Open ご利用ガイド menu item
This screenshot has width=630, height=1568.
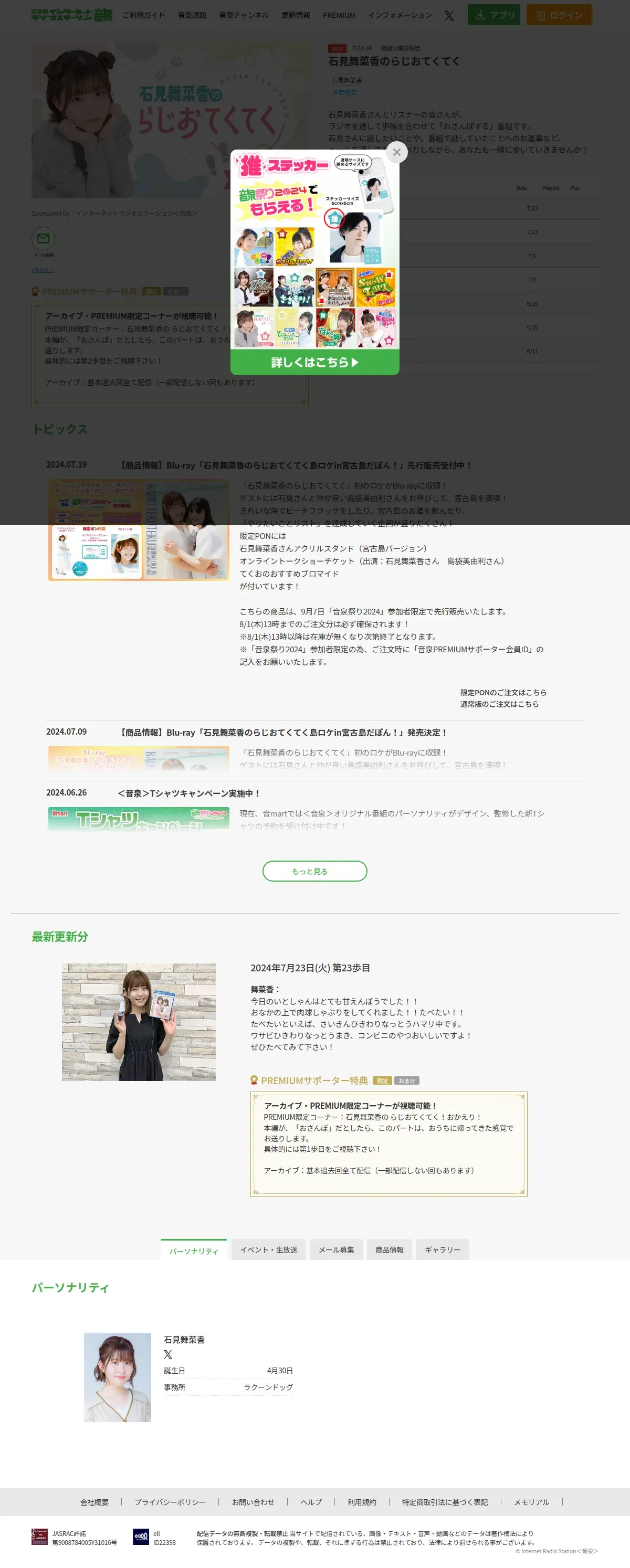144,15
